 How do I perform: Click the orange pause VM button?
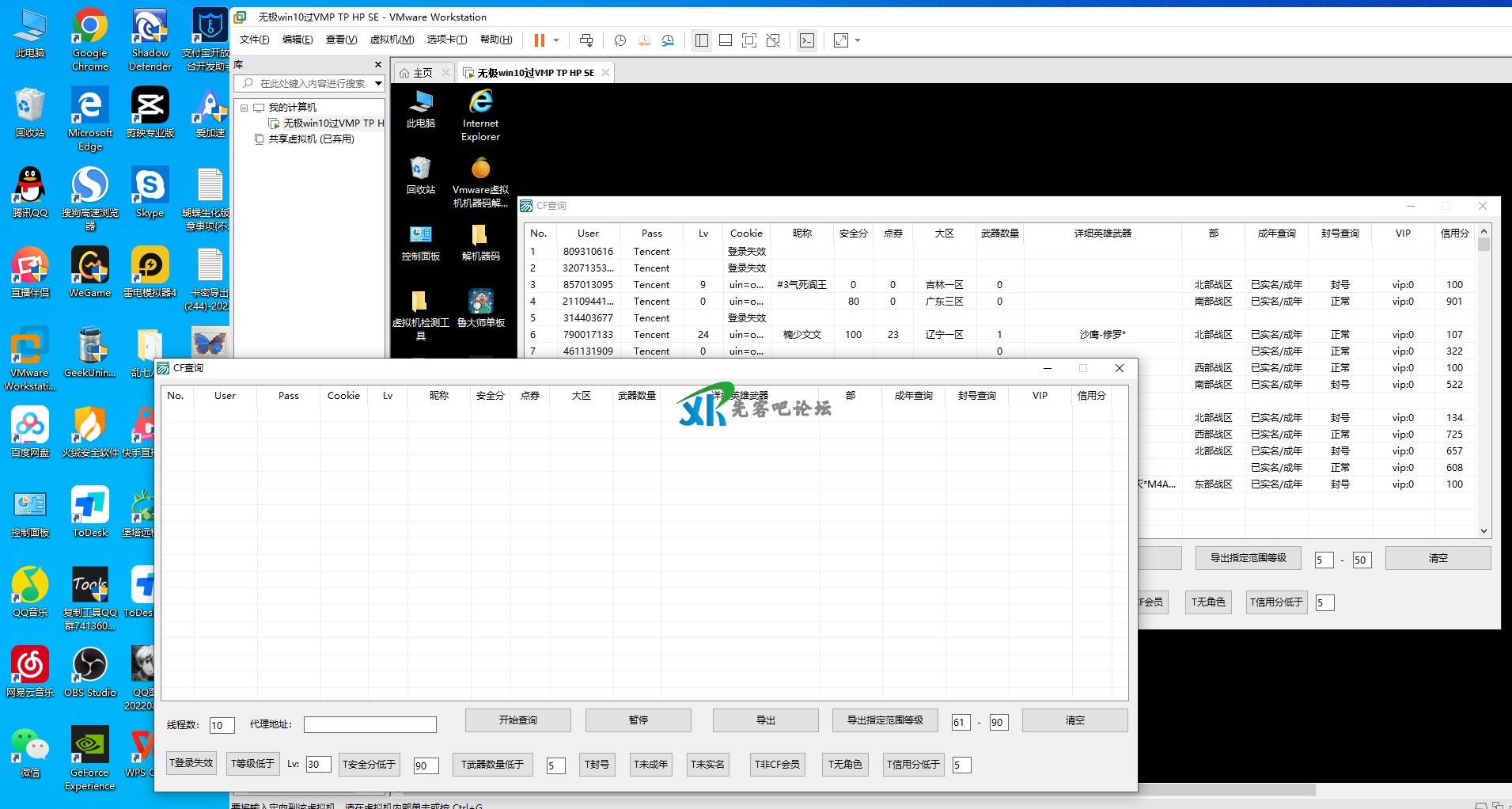[x=539, y=40]
